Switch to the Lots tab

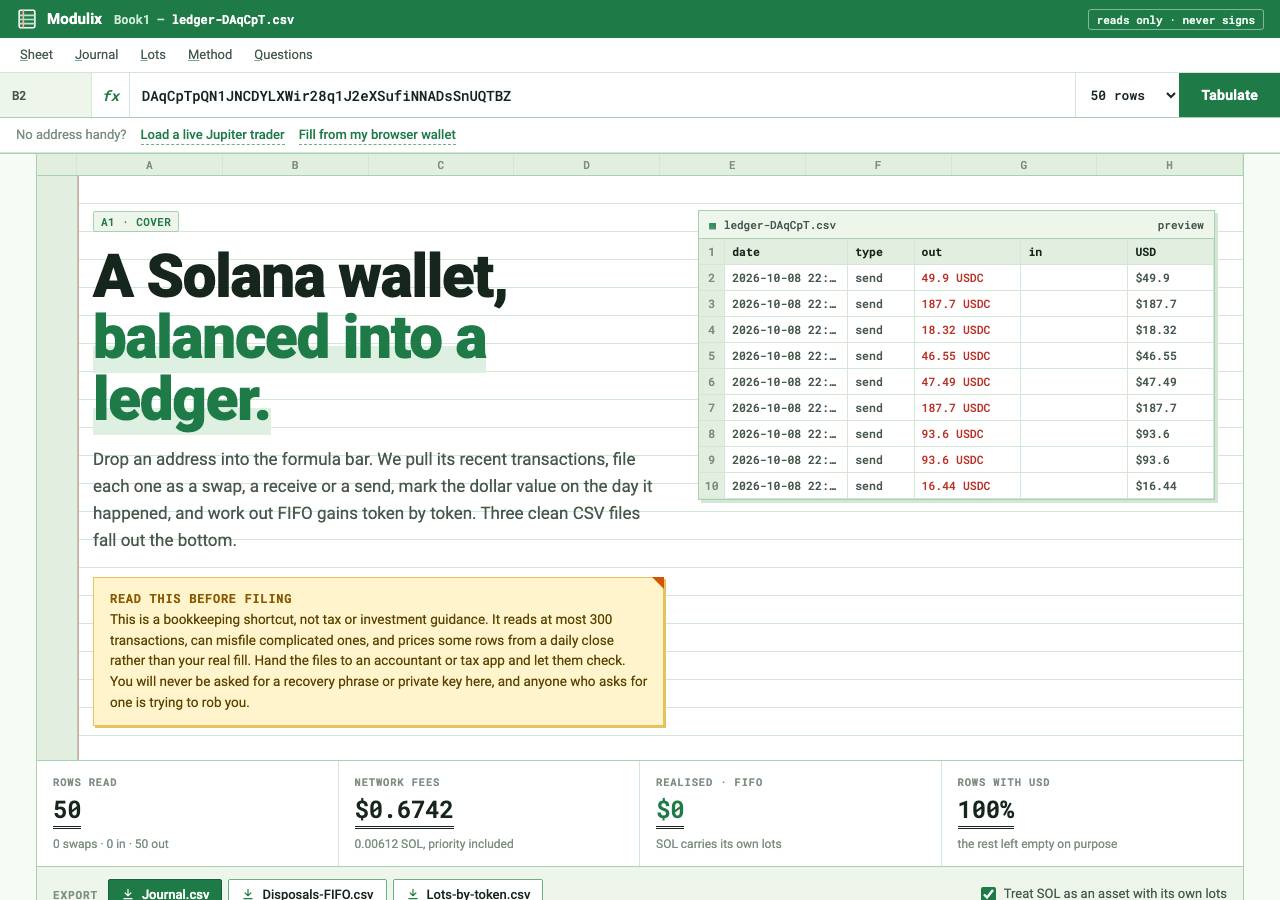click(153, 55)
